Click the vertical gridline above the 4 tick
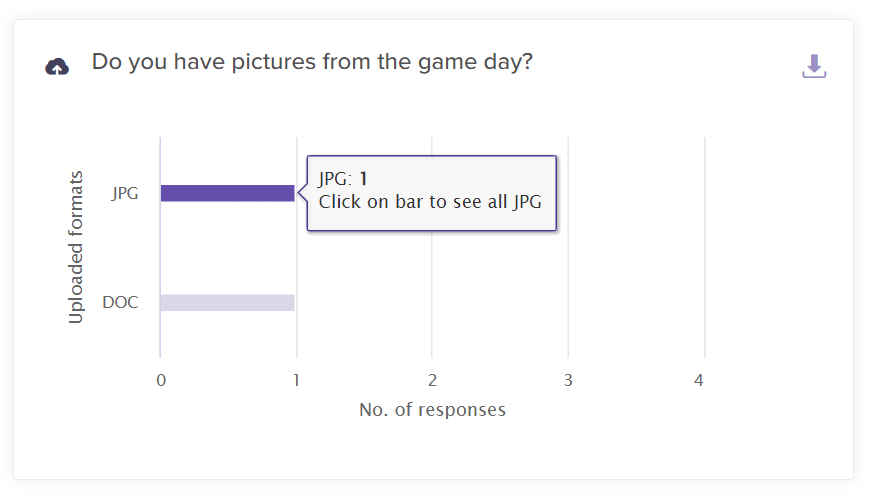This screenshot has width=871, height=496. pyautogui.click(x=705, y=250)
